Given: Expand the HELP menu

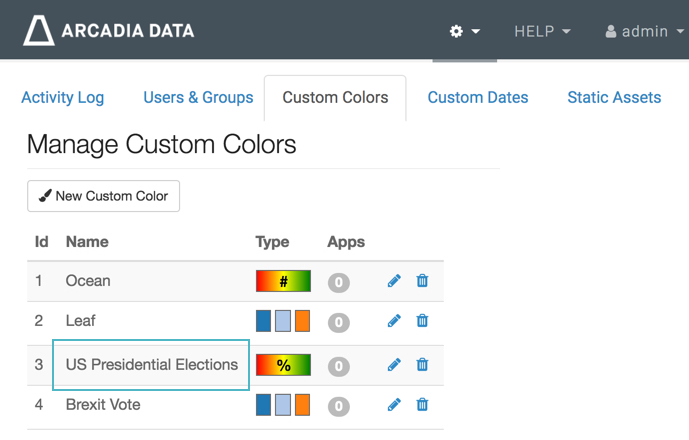Looking at the screenshot, I should (542, 31).
